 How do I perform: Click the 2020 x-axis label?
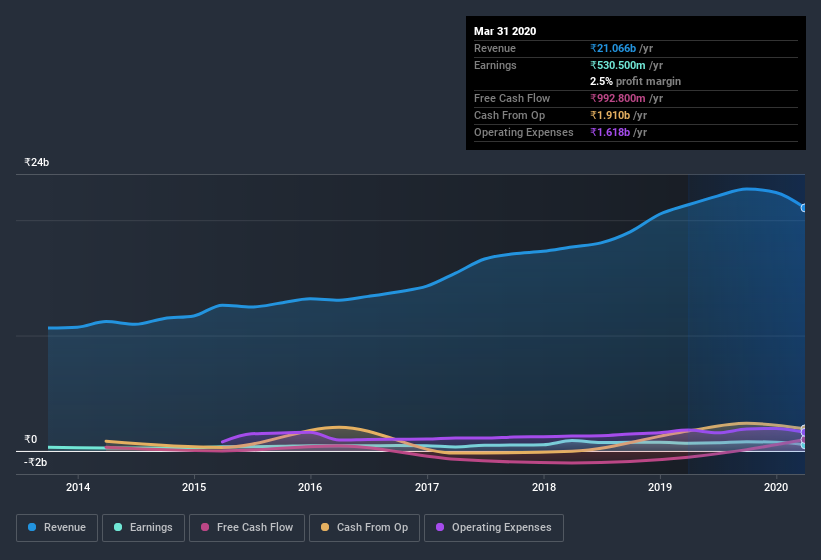click(x=776, y=487)
